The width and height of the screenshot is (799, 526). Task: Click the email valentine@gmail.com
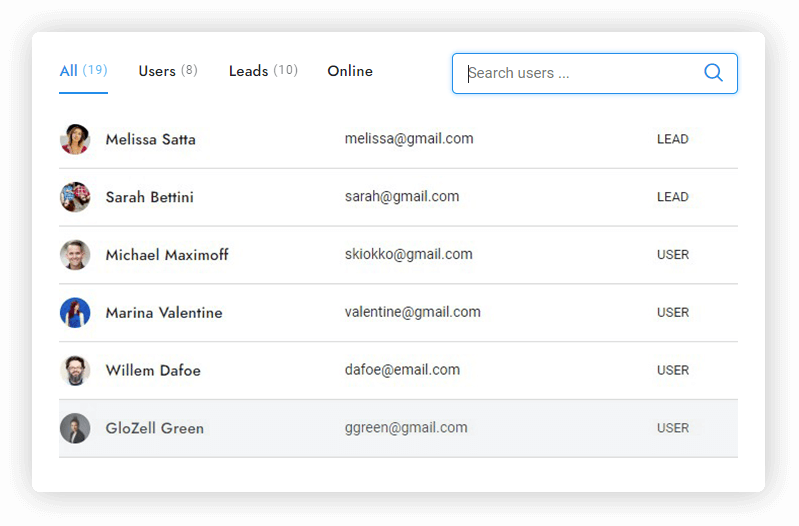point(412,312)
